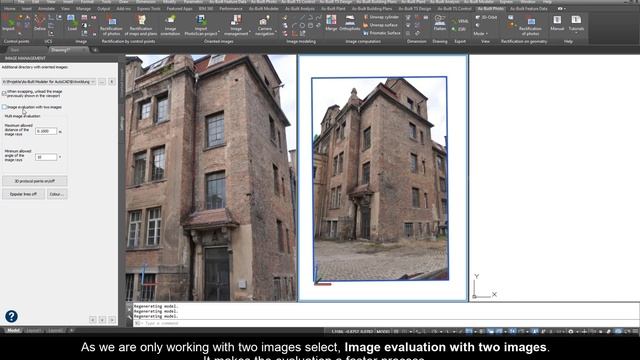The width and height of the screenshot is (640, 360).
Task: Open the additional directory path dropdown
Action: 93,82
